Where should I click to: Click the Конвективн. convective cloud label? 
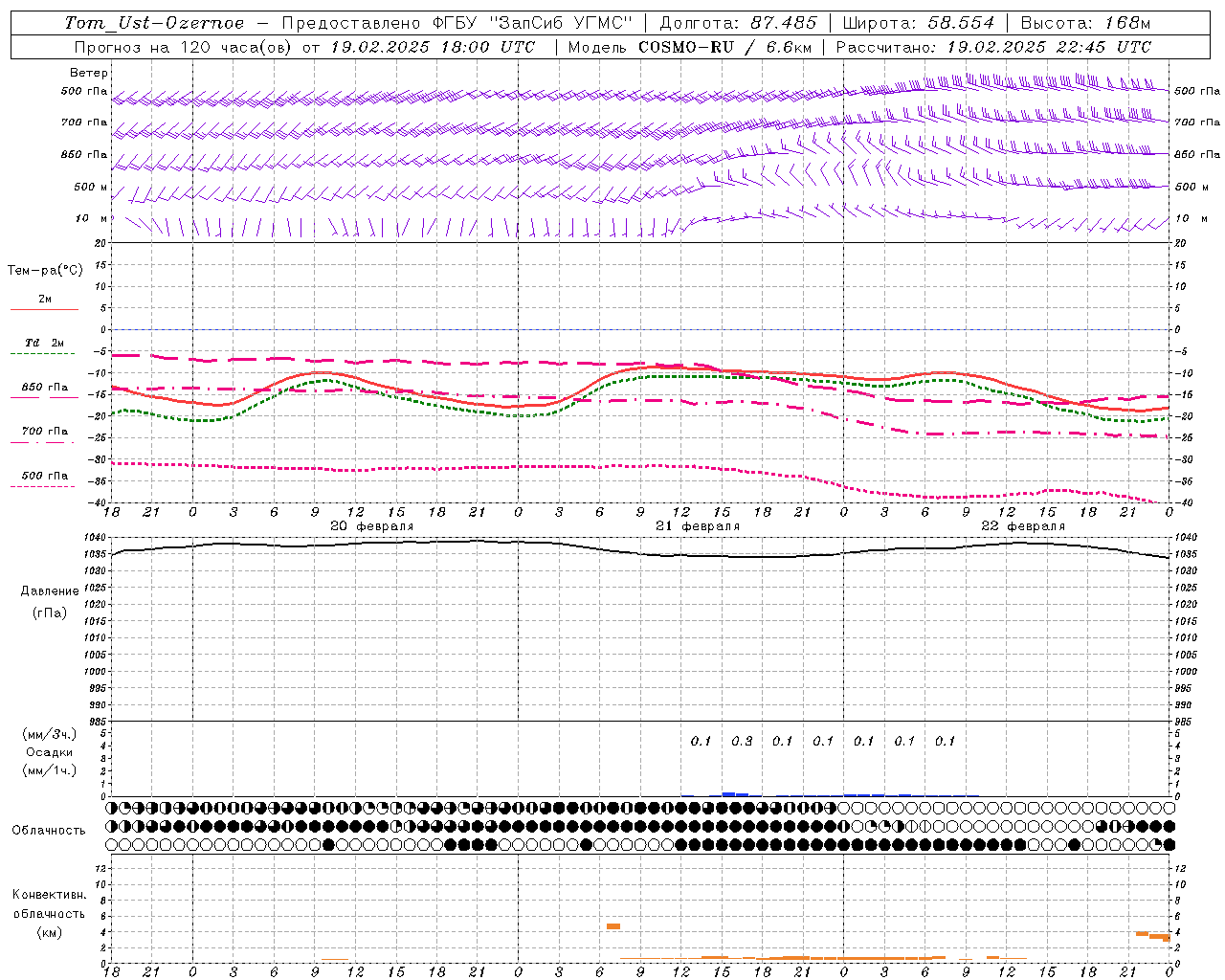49,895
